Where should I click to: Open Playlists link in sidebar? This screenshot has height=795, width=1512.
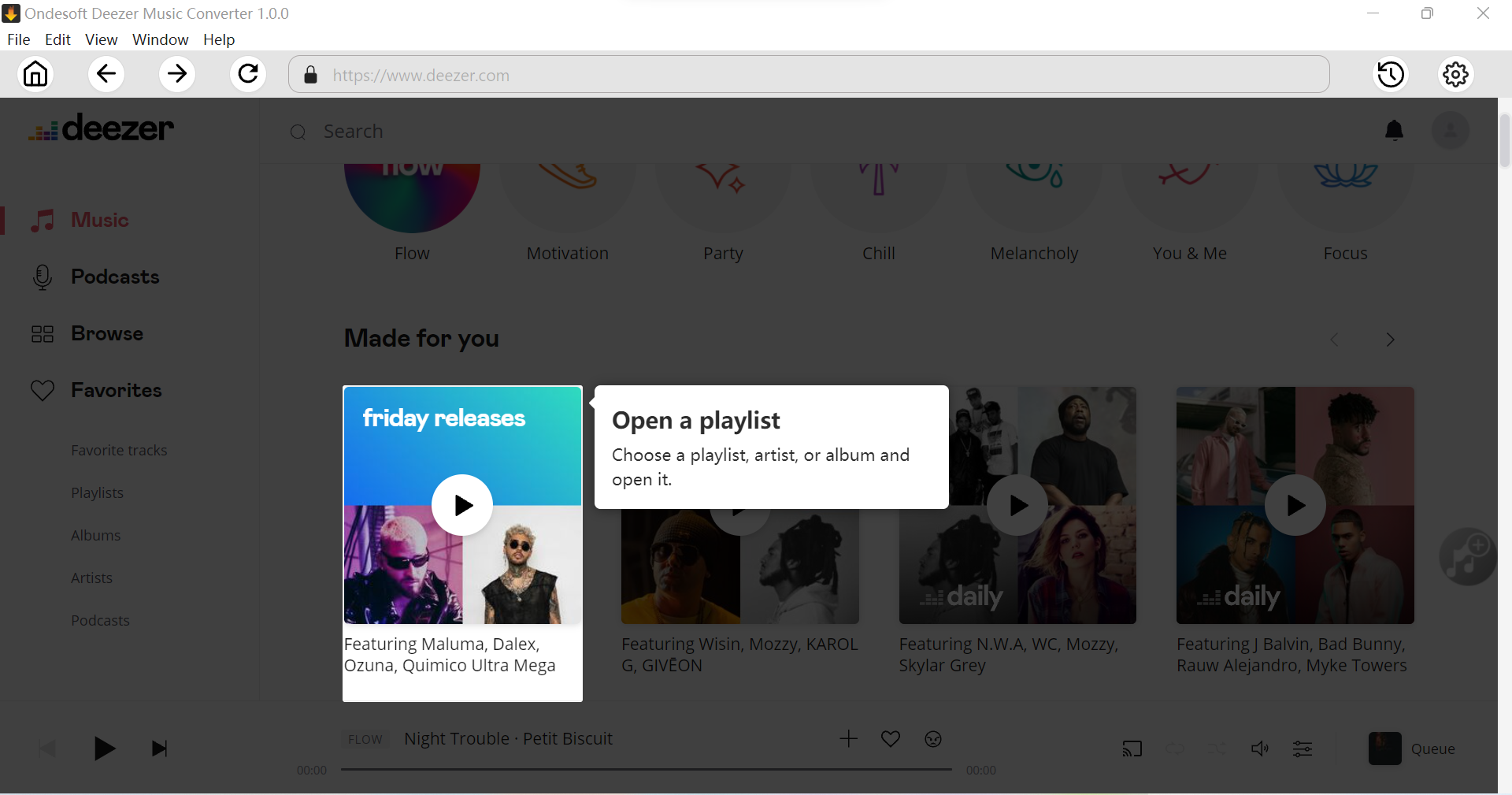pyautogui.click(x=97, y=492)
